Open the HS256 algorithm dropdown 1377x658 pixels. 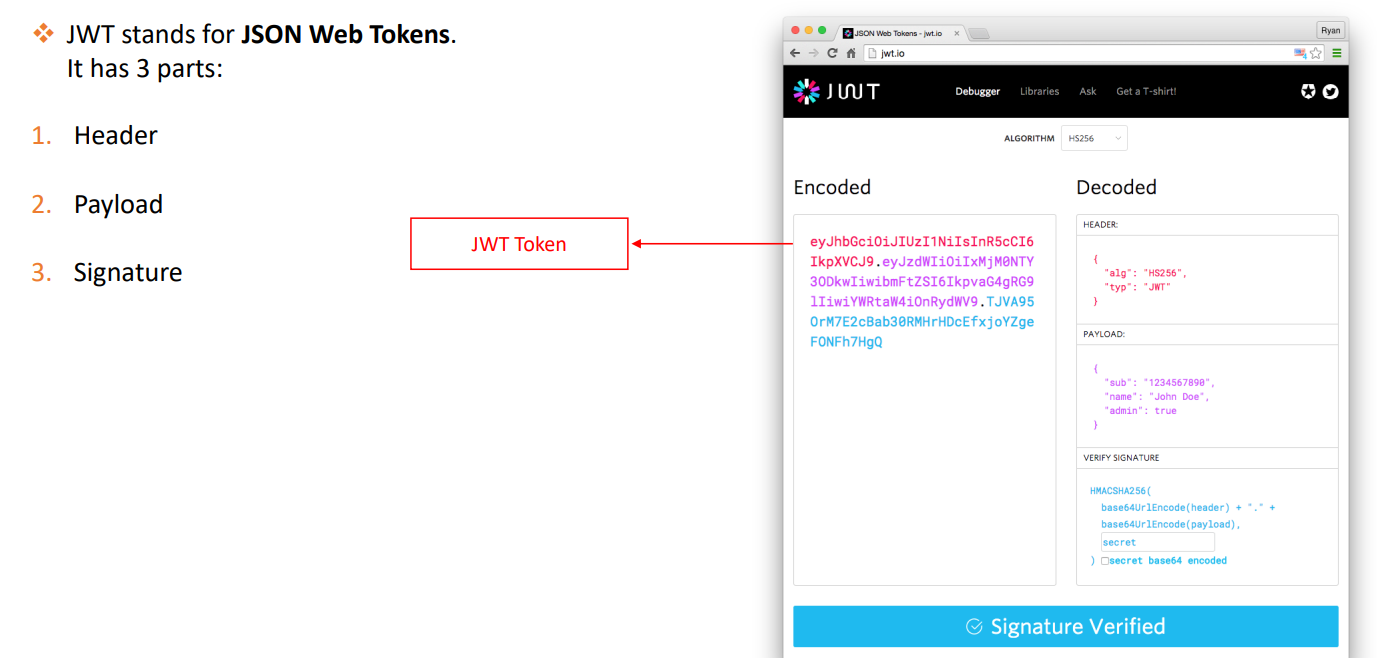(x=1094, y=138)
